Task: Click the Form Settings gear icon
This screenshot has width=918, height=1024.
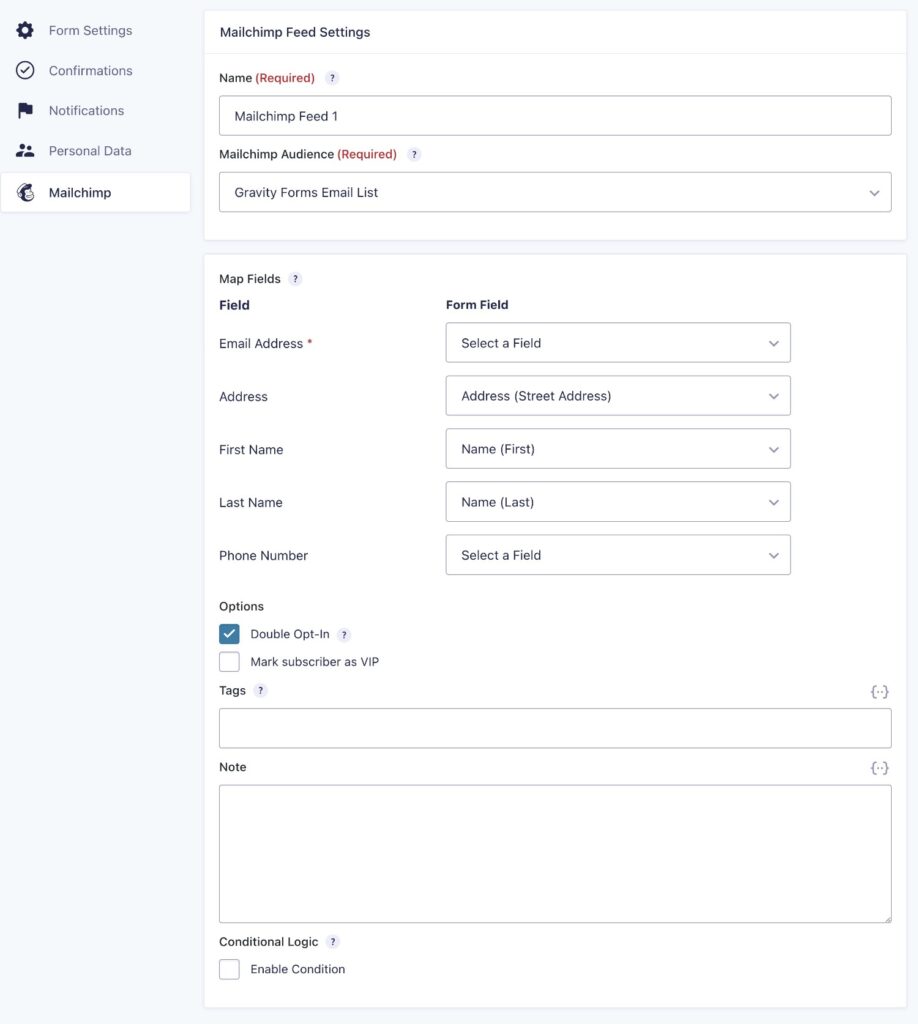Action: coord(25,30)
